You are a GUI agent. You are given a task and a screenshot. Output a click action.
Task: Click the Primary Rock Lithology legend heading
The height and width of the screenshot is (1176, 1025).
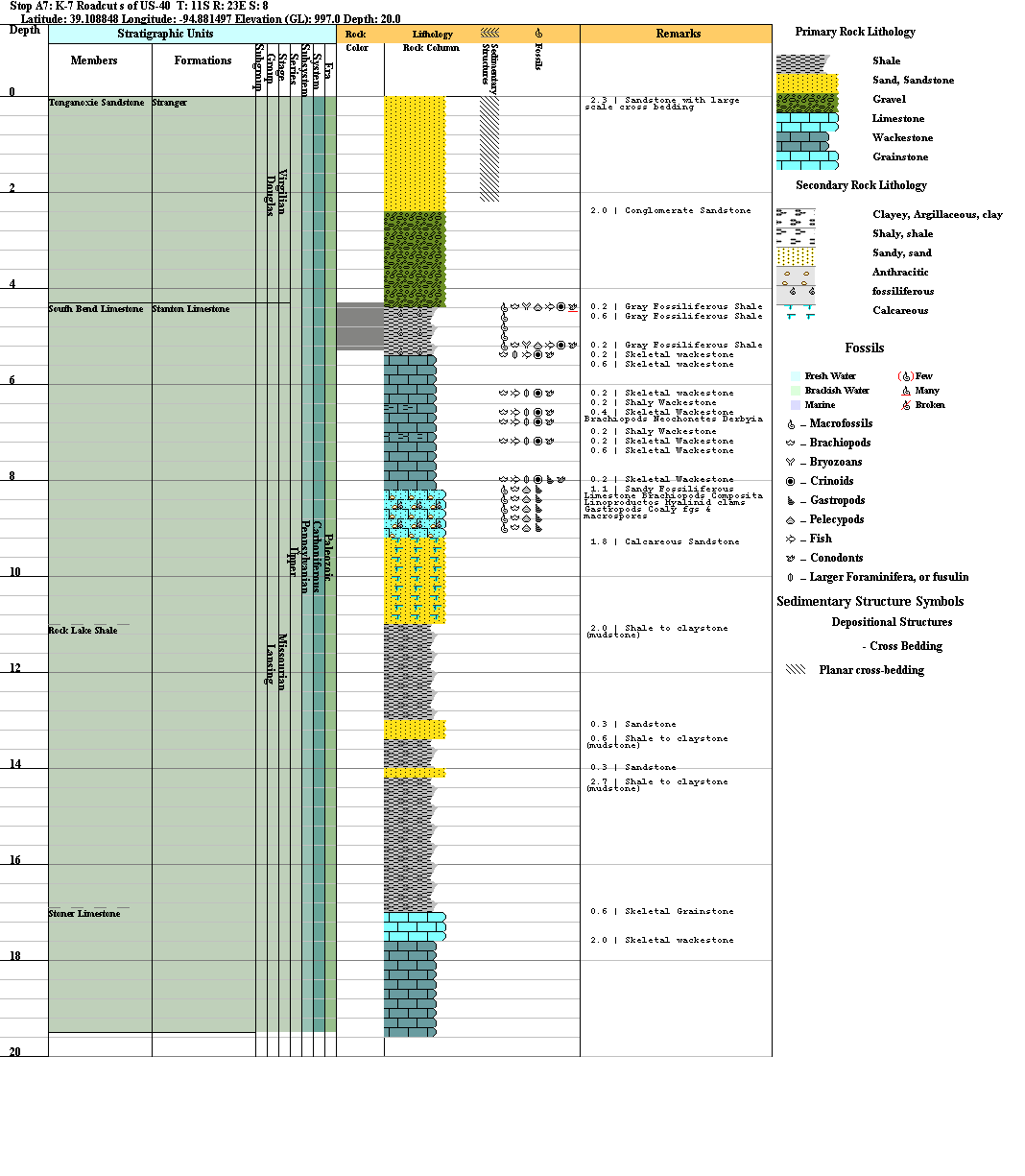click(x=855, y=32)
